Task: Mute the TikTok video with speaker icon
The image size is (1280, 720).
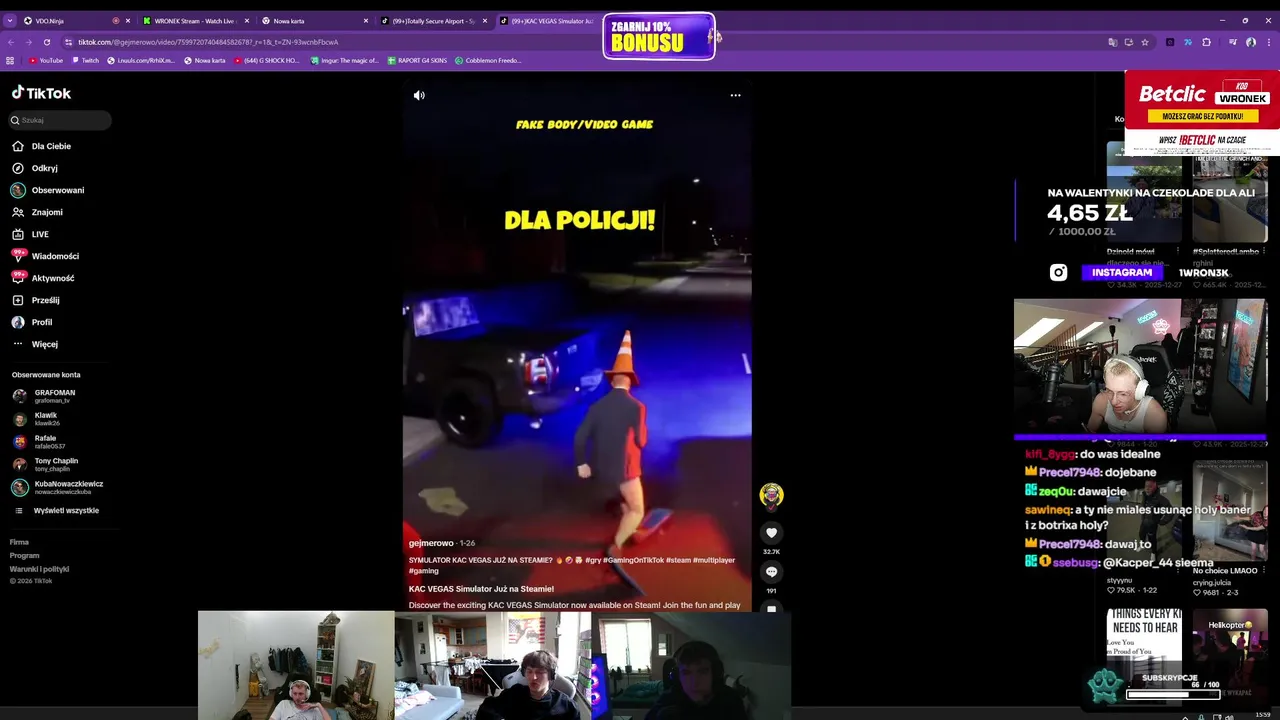Action: [419, 95]
